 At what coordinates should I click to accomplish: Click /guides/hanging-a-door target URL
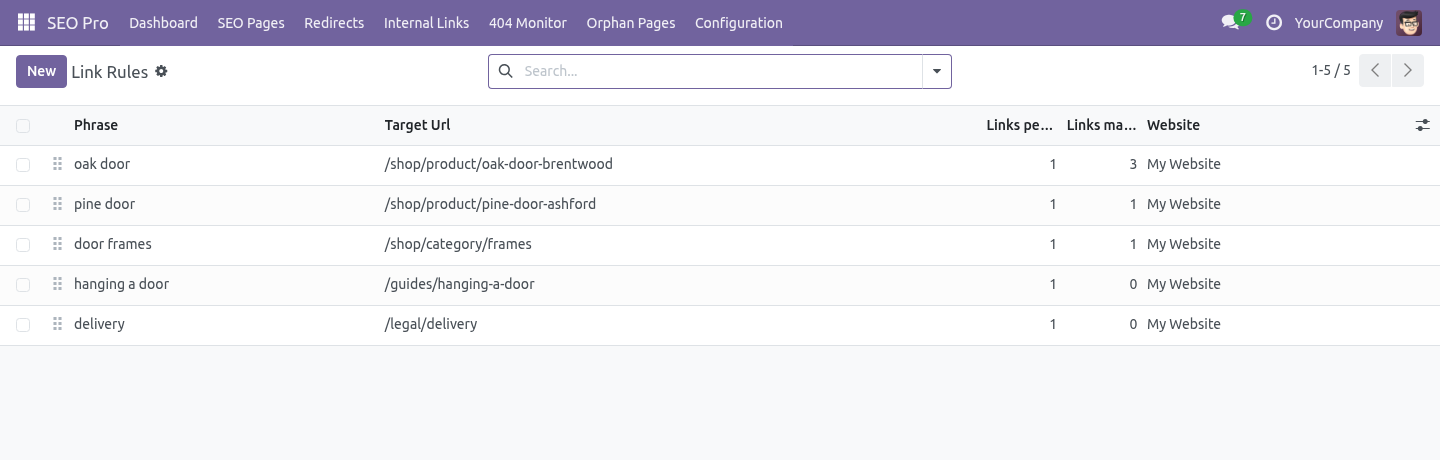tap(460, 284)
